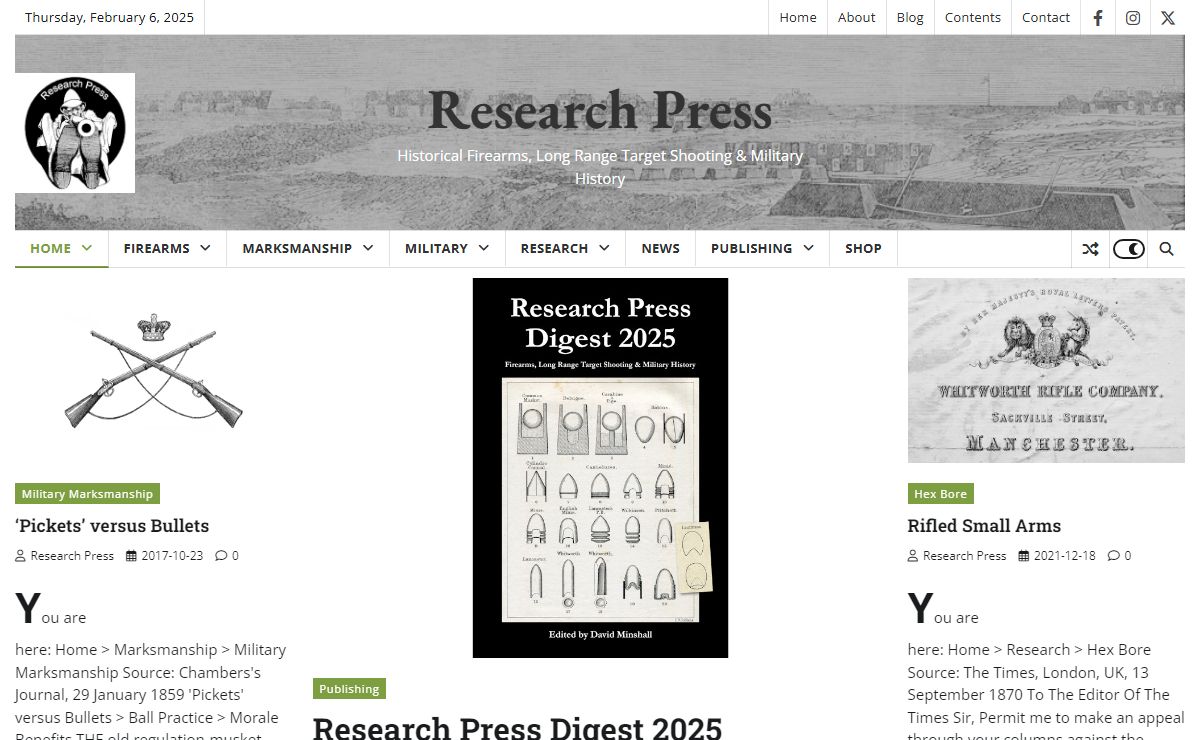Open the Research Press Digest 2025 headline

[x=517, y=727]
